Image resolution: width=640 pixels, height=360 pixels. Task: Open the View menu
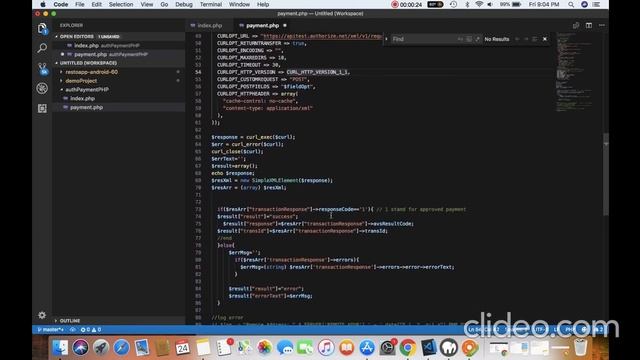coord(147,4)
